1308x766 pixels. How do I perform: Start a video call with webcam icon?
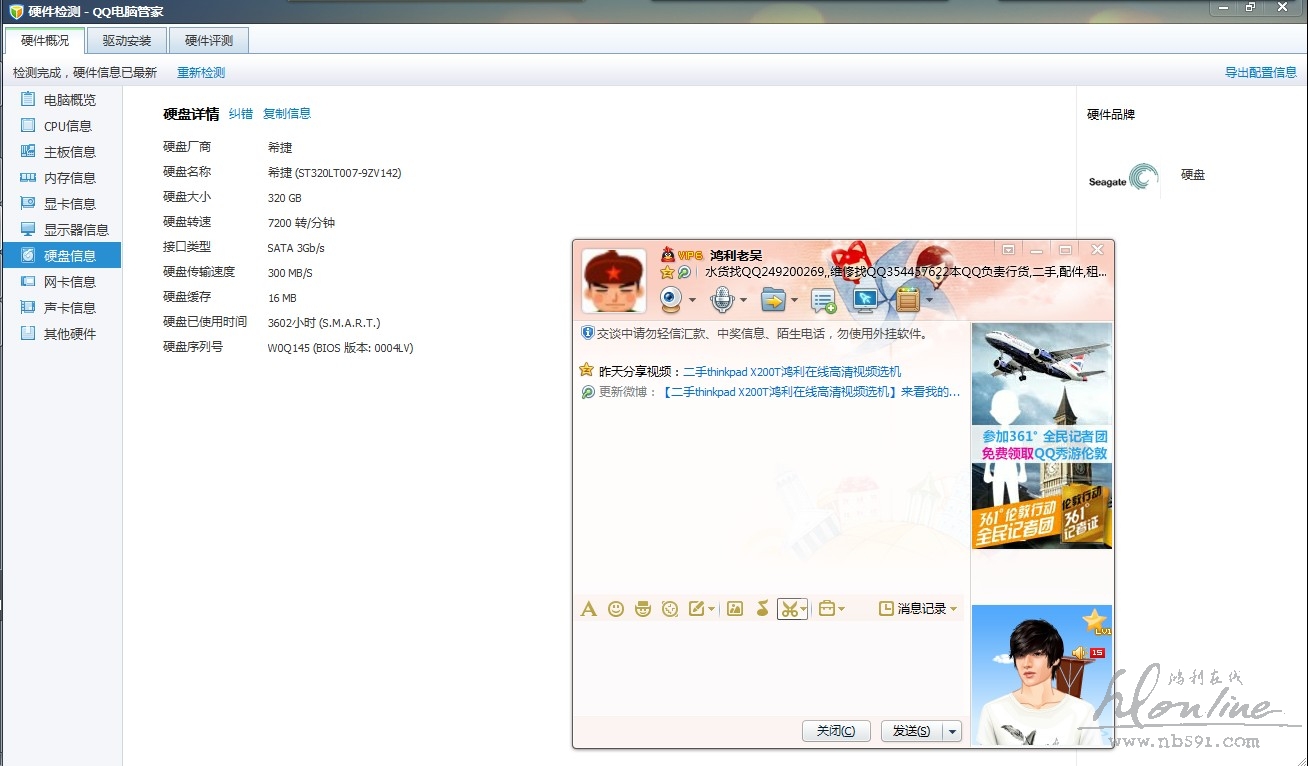(x=671, y=299)
